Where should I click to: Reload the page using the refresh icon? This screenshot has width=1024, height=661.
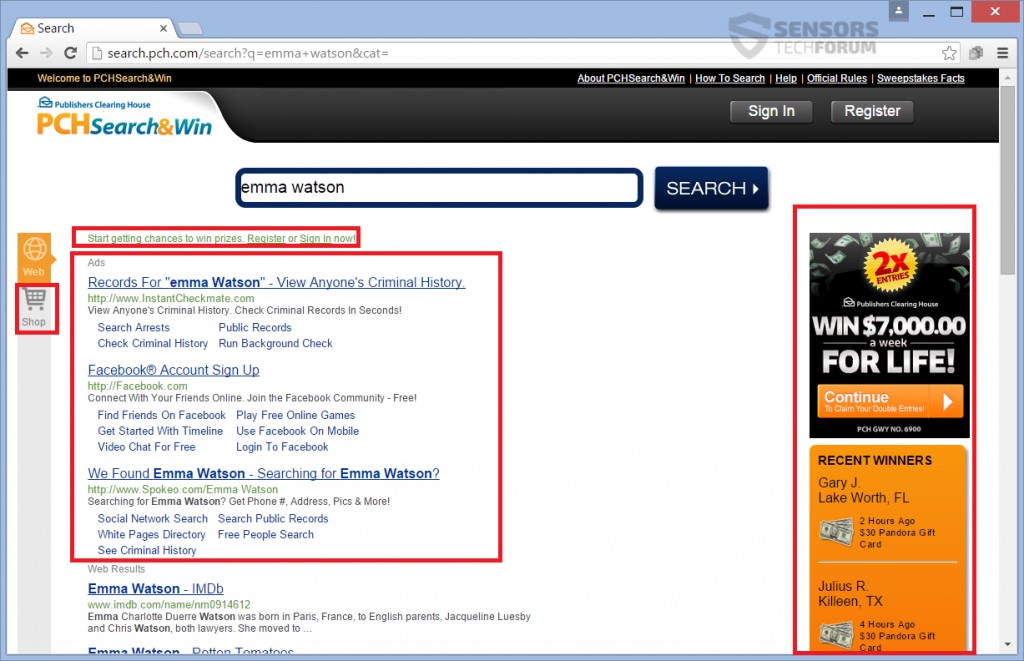tap(69, 53)
